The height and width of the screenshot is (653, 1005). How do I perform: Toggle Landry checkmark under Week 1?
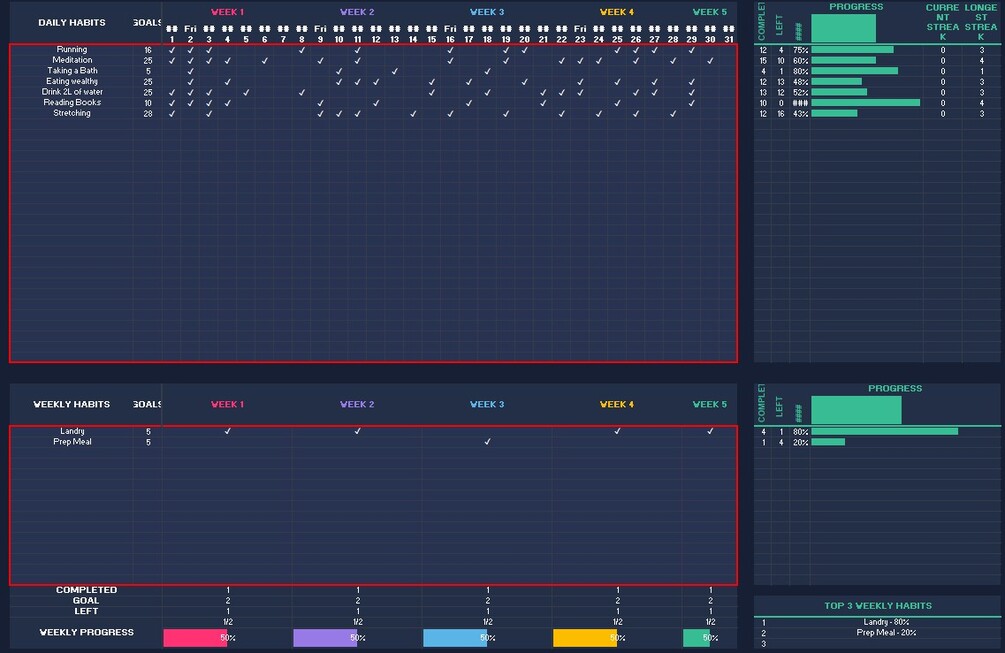tap(228, 431)
